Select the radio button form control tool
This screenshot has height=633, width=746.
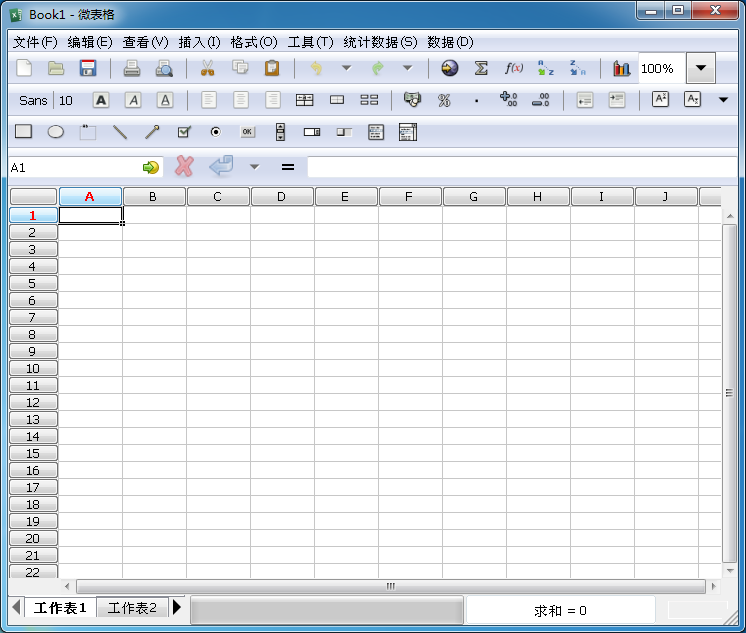point(215,132)
